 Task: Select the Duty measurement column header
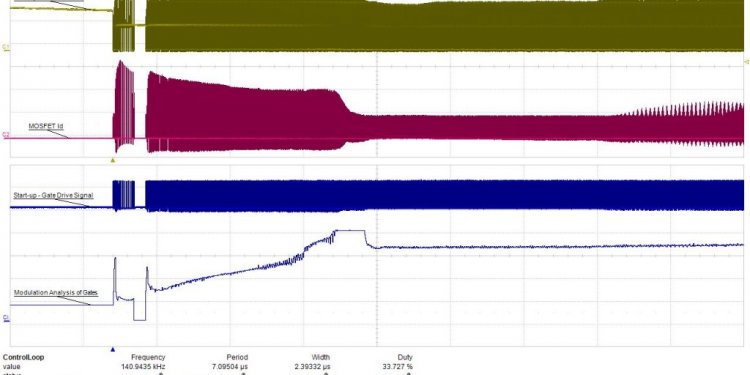tap(405, 357)
